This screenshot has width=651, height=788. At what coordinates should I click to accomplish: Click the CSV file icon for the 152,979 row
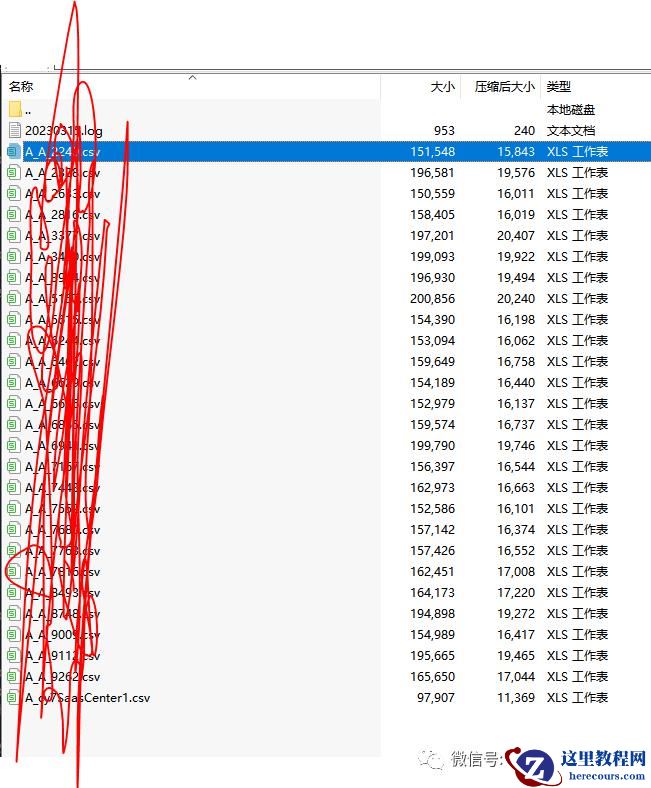13,404
